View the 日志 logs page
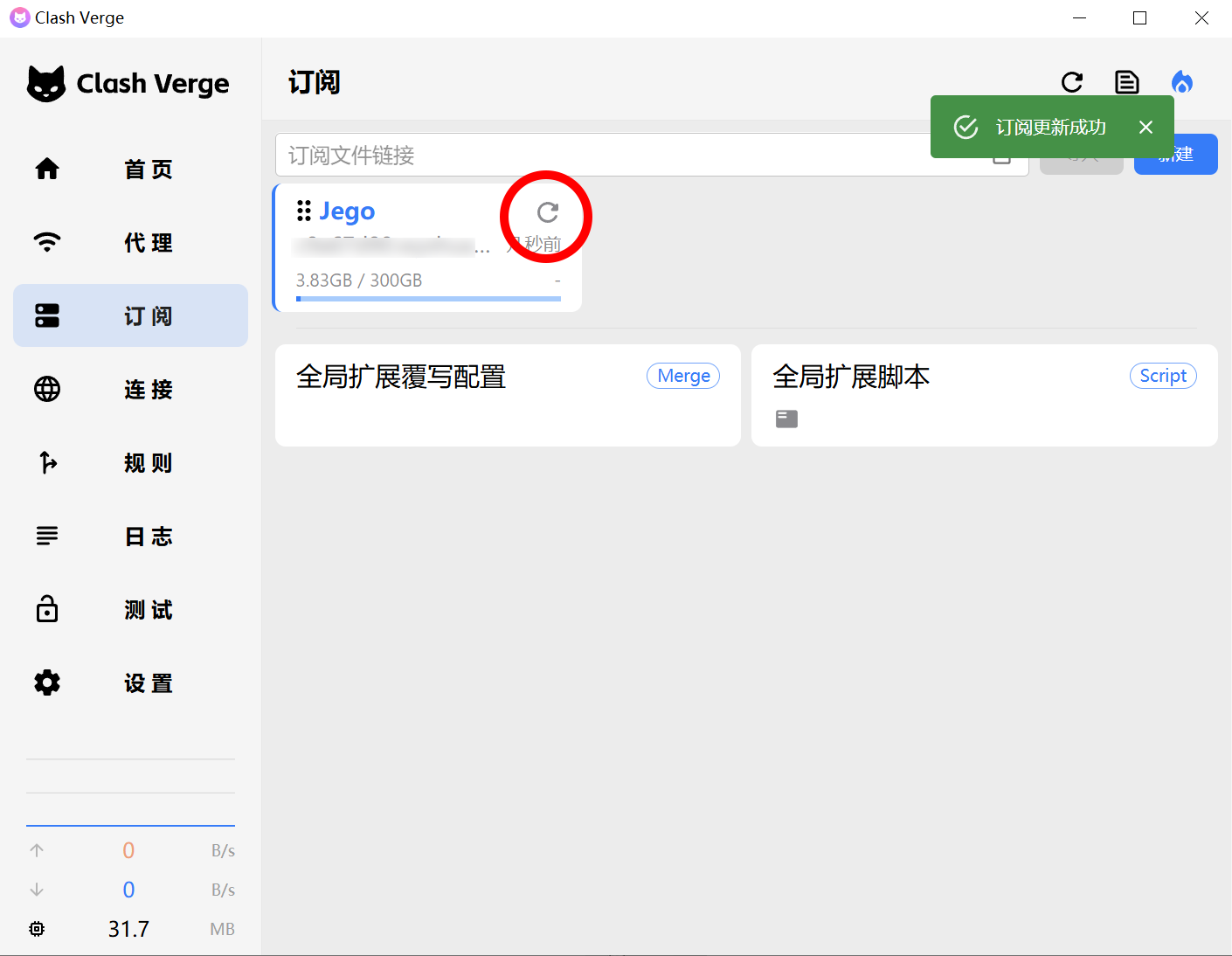This screenshot has height=956, width=1232. point(130,537)
